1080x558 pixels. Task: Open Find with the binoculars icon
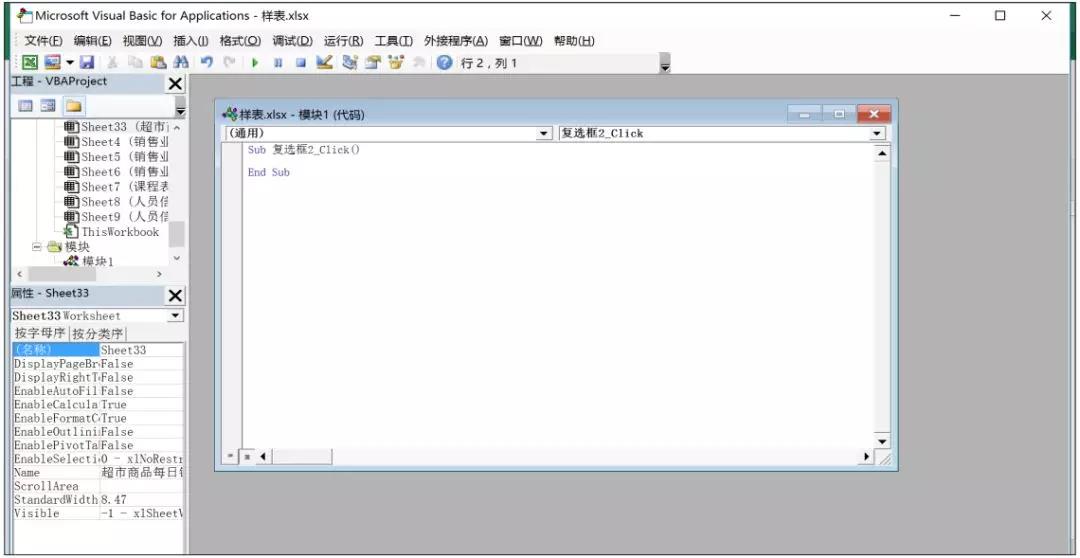pyautogui.click(x=181, y=63)
